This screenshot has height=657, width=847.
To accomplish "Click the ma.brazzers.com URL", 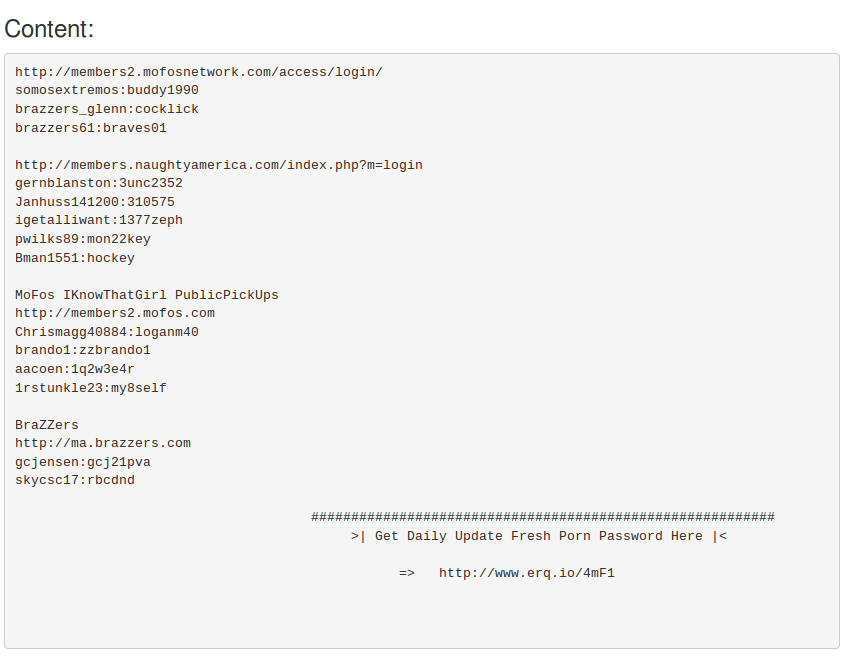I will [x=103, y=443].
